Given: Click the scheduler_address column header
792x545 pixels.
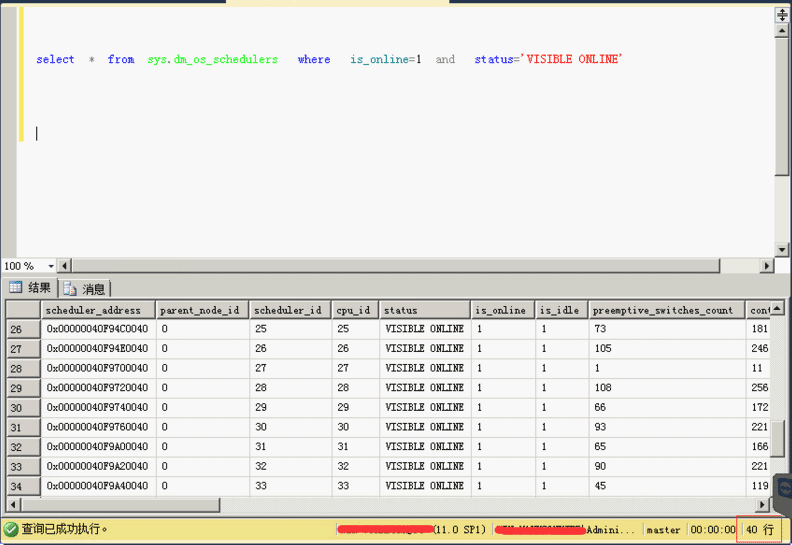Looking at the screenshot, I should 99,310.
